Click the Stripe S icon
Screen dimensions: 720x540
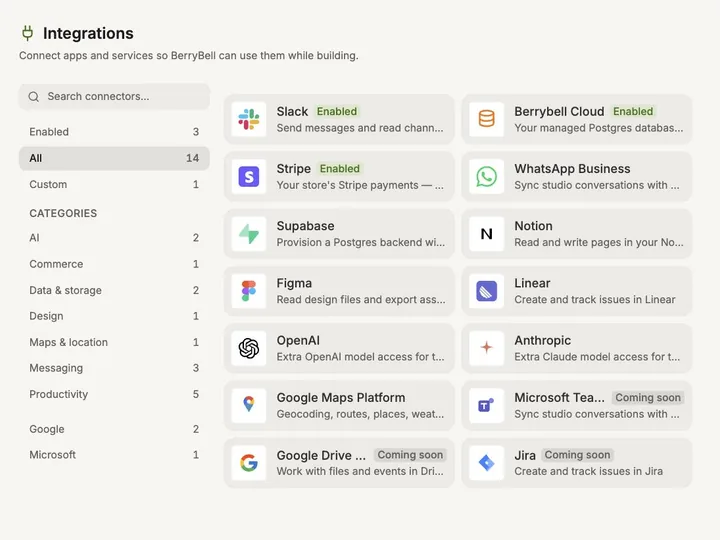click(249, 177)
